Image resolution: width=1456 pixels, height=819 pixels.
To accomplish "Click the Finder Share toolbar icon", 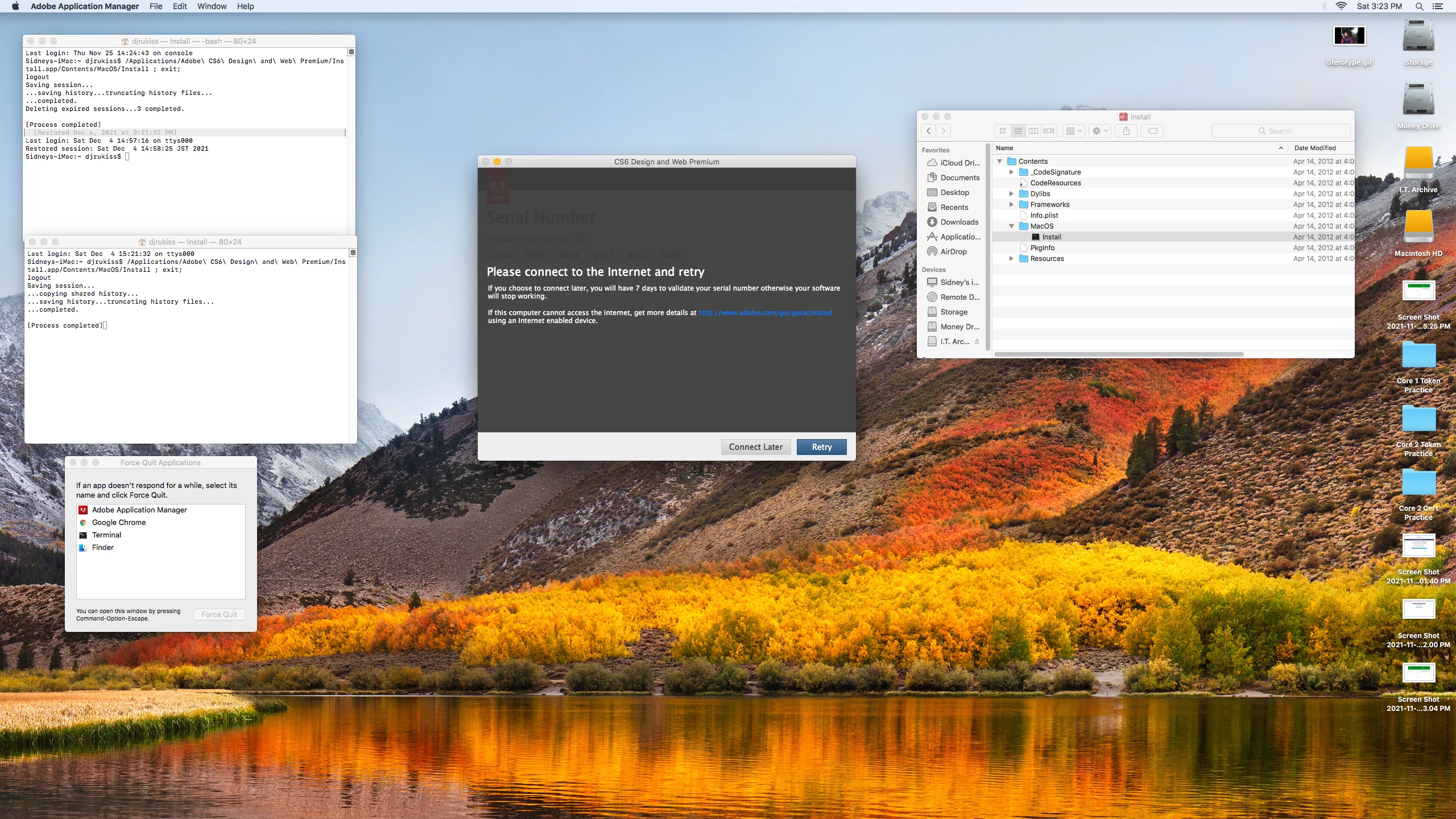I will (1126, 131).
